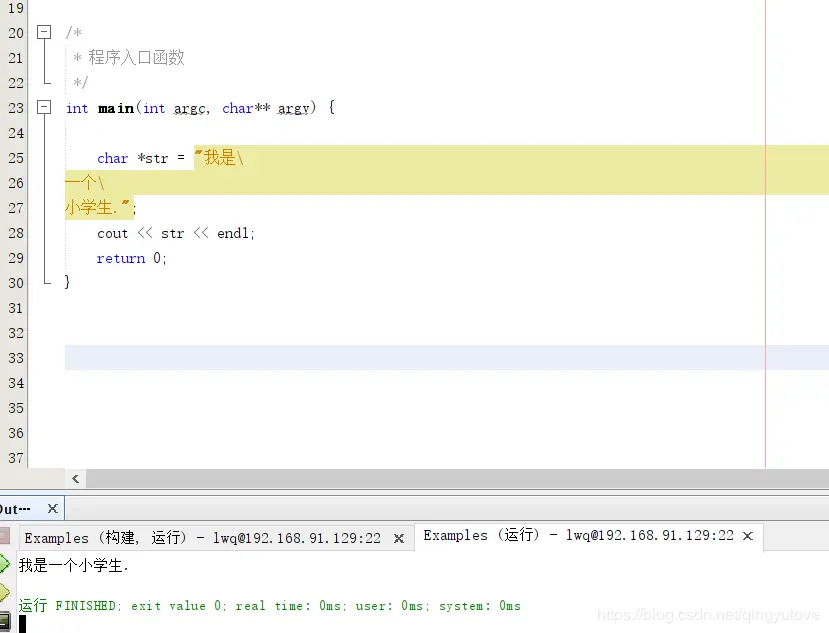The height and width of the screenshot is (633, 829).
Task: Click line number 25 in the gutter
Action: coord(16,158)
